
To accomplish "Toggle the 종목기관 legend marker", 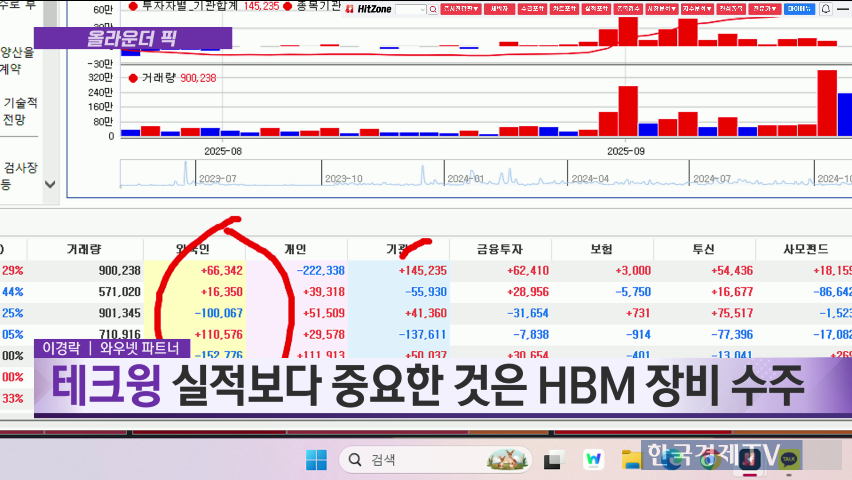I will click(x=287, y=7).
